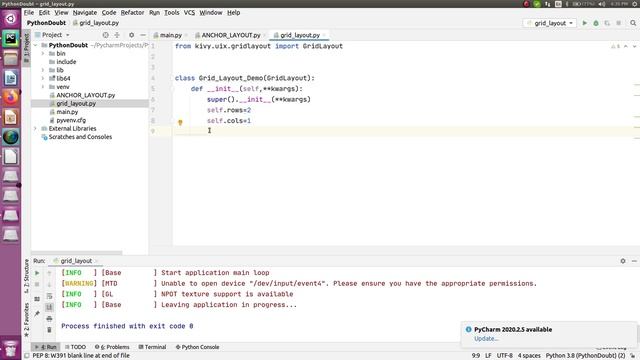Viewport: 640px width, 360px height.
Task: Open the VCS menu
Action: point(189,13)
